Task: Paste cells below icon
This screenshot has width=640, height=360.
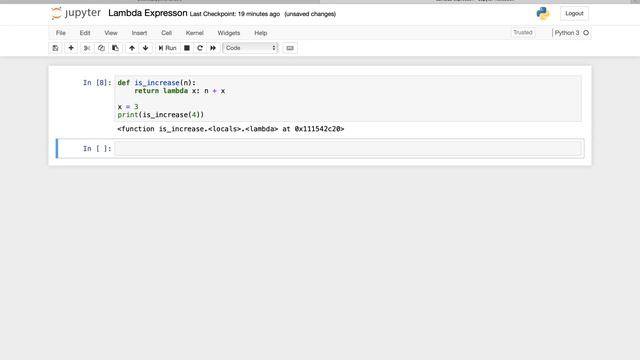Action: pyautogui.click(x=116, y=48)
